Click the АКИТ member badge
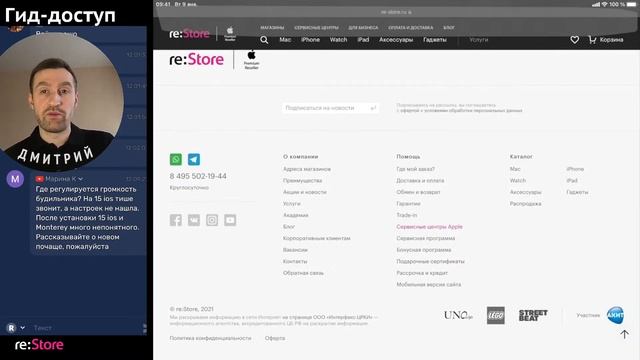640x360 pixels. [x=615, y=315]
